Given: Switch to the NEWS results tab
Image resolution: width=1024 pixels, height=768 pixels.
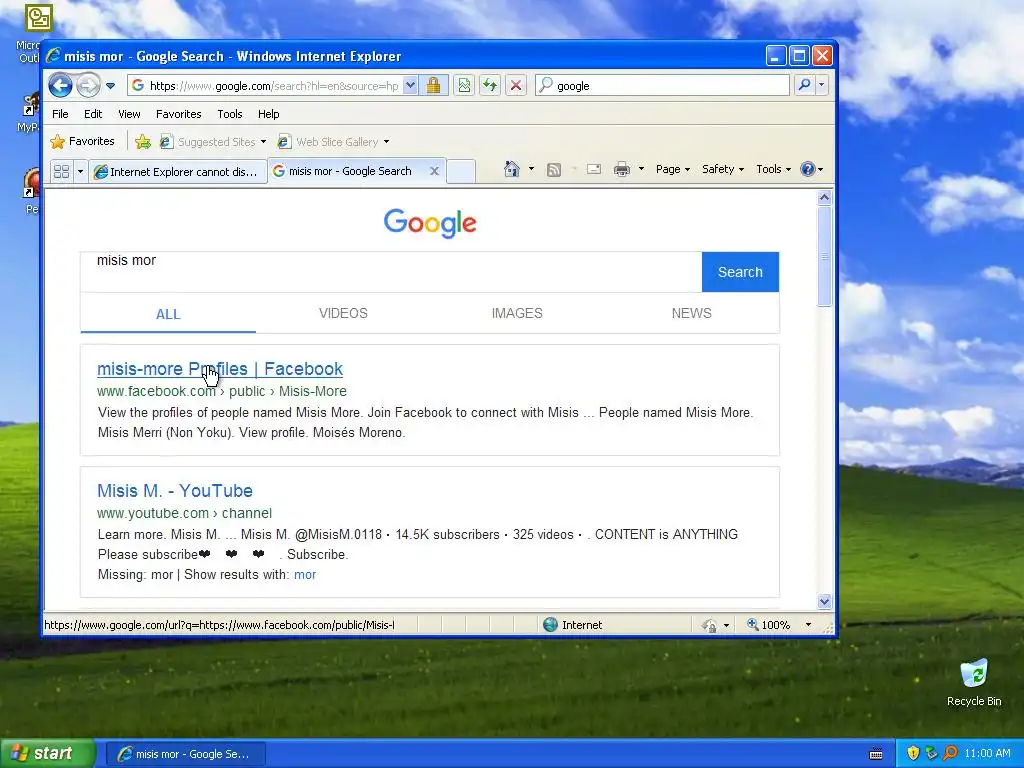Looking at the screenshot, I should pos(692,313).
